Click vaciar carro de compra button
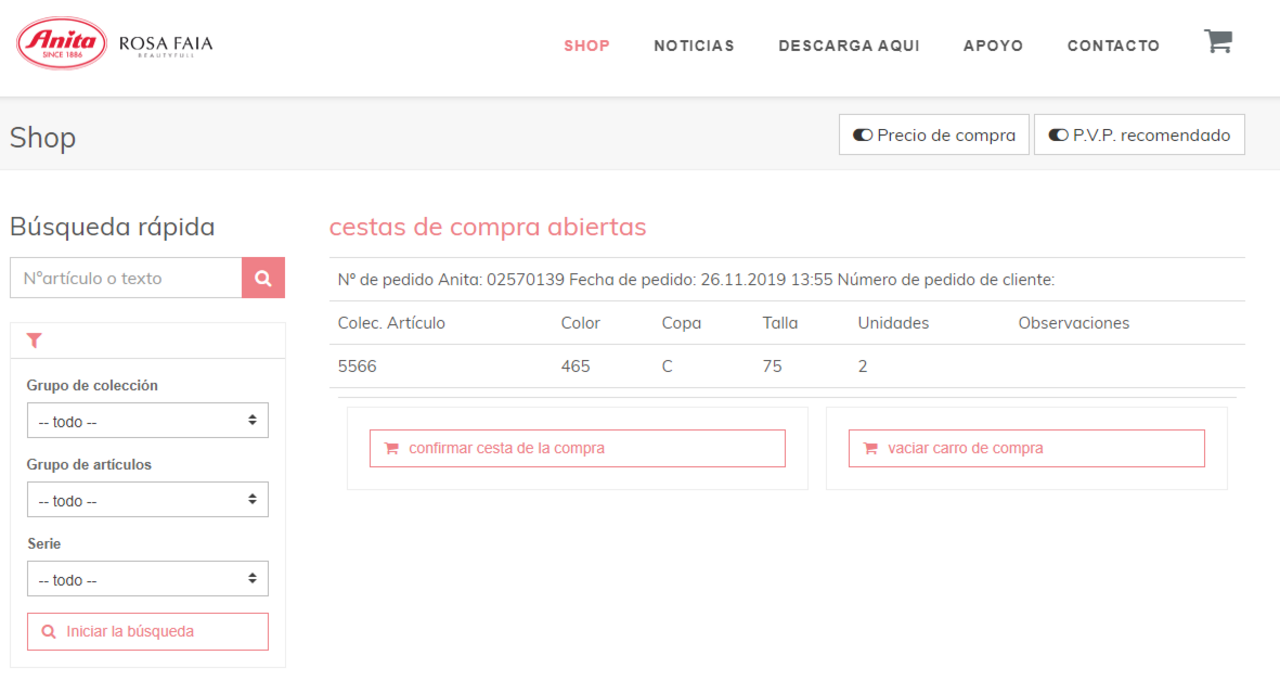 coord(1026,448)
